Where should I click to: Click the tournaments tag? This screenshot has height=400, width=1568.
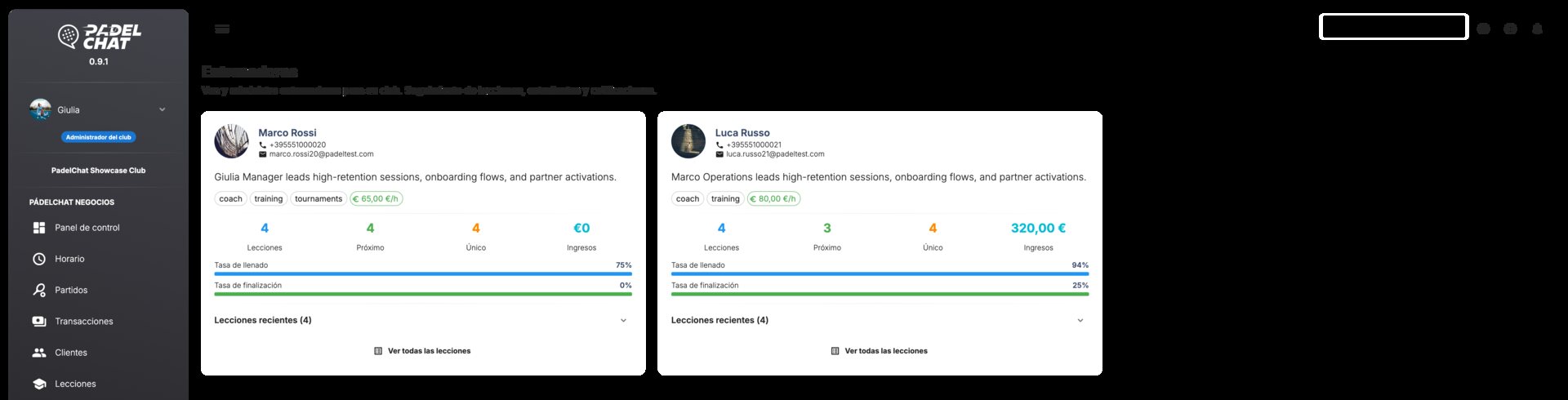[318, 198]
